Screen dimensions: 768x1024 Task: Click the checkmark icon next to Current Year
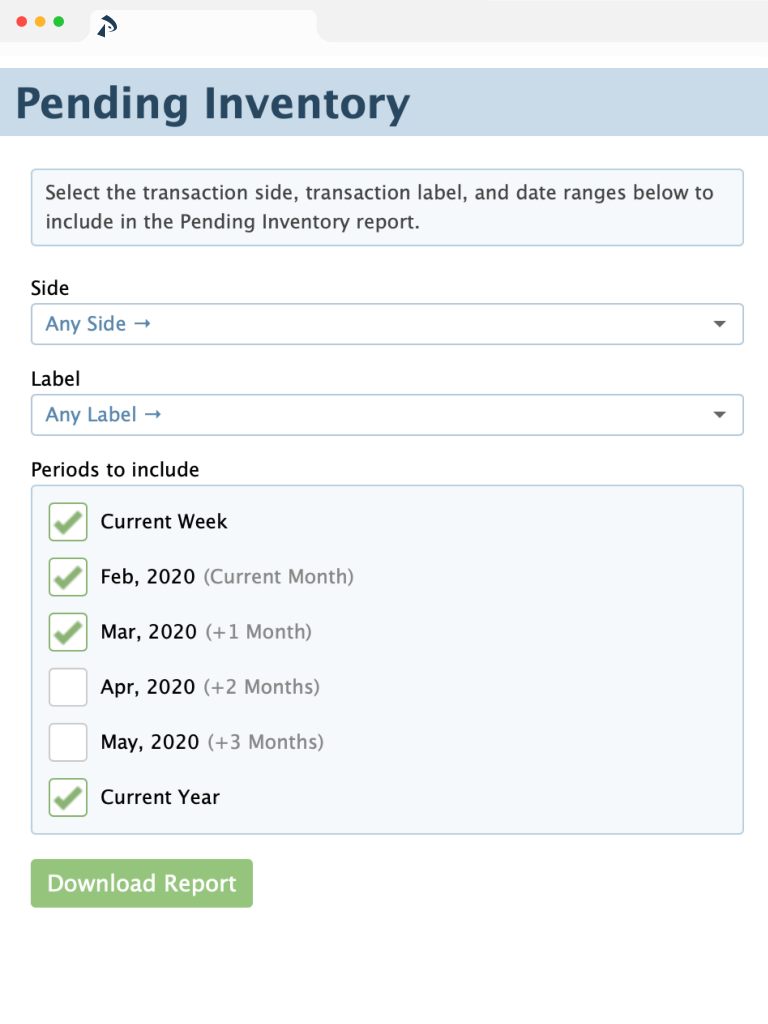pos(67,797)
